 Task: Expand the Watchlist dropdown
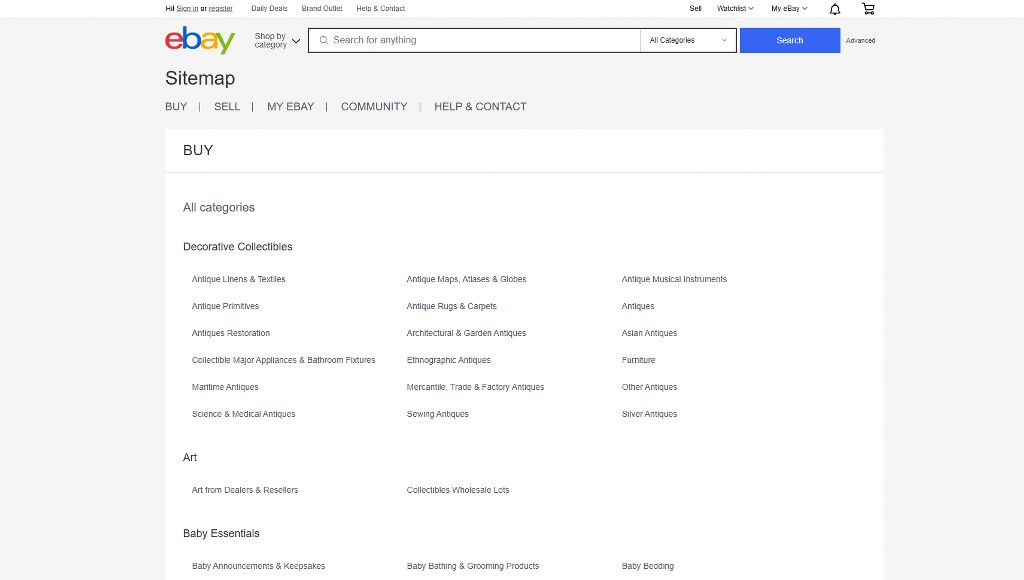pyautogui.click(x=735, y=8)
